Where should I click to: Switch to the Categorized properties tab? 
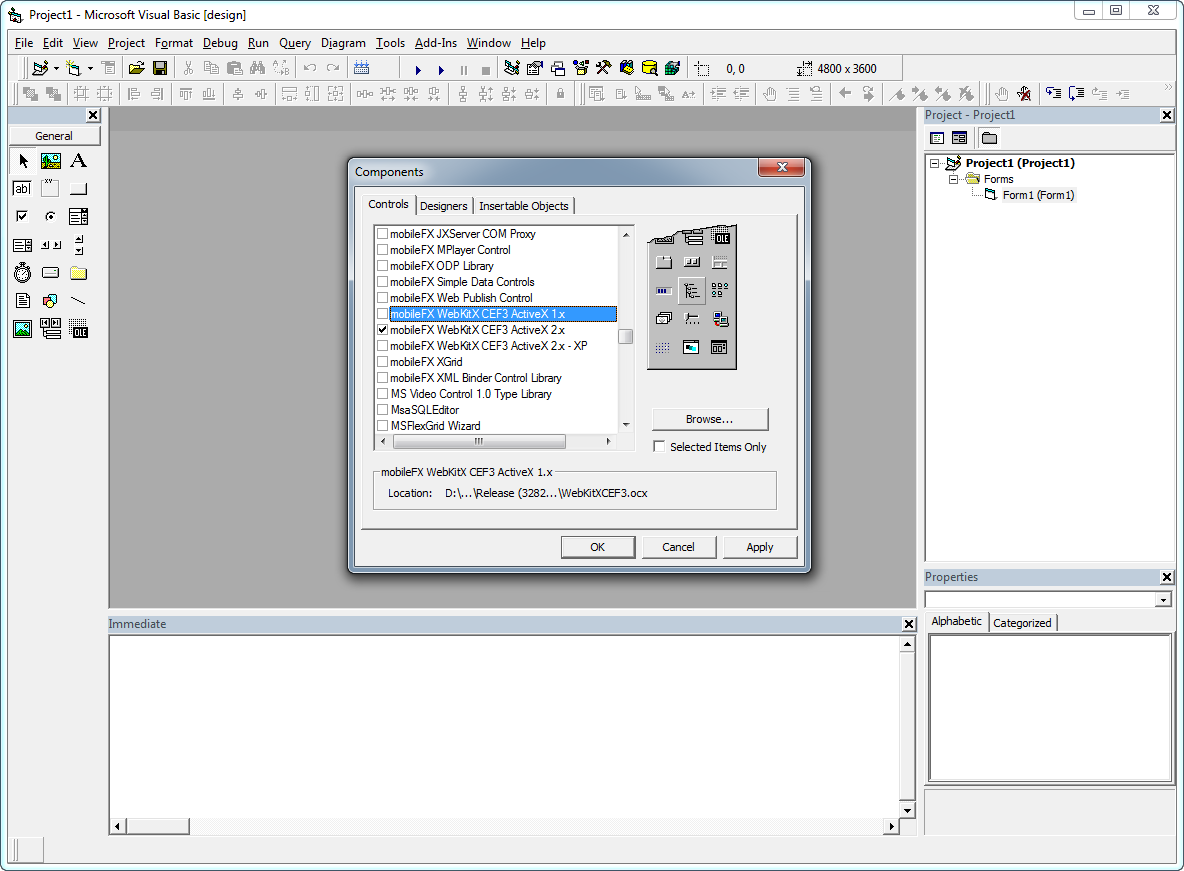1022,623
